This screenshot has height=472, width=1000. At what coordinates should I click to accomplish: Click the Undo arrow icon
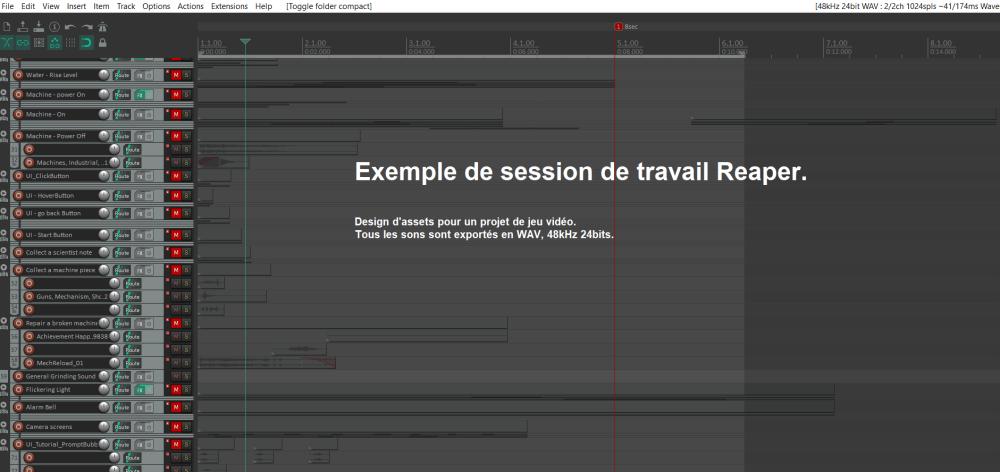[x=70, y=27]
